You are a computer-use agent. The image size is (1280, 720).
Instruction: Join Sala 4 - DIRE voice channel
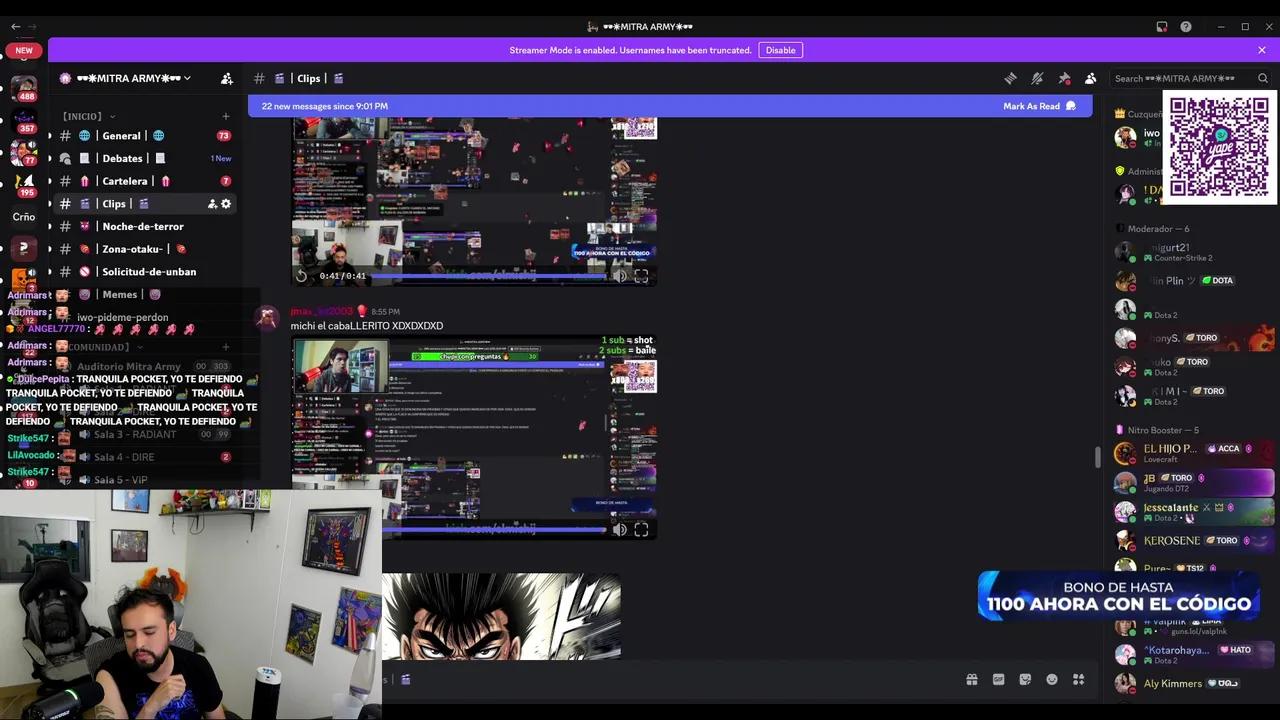[x=144, y=457]
